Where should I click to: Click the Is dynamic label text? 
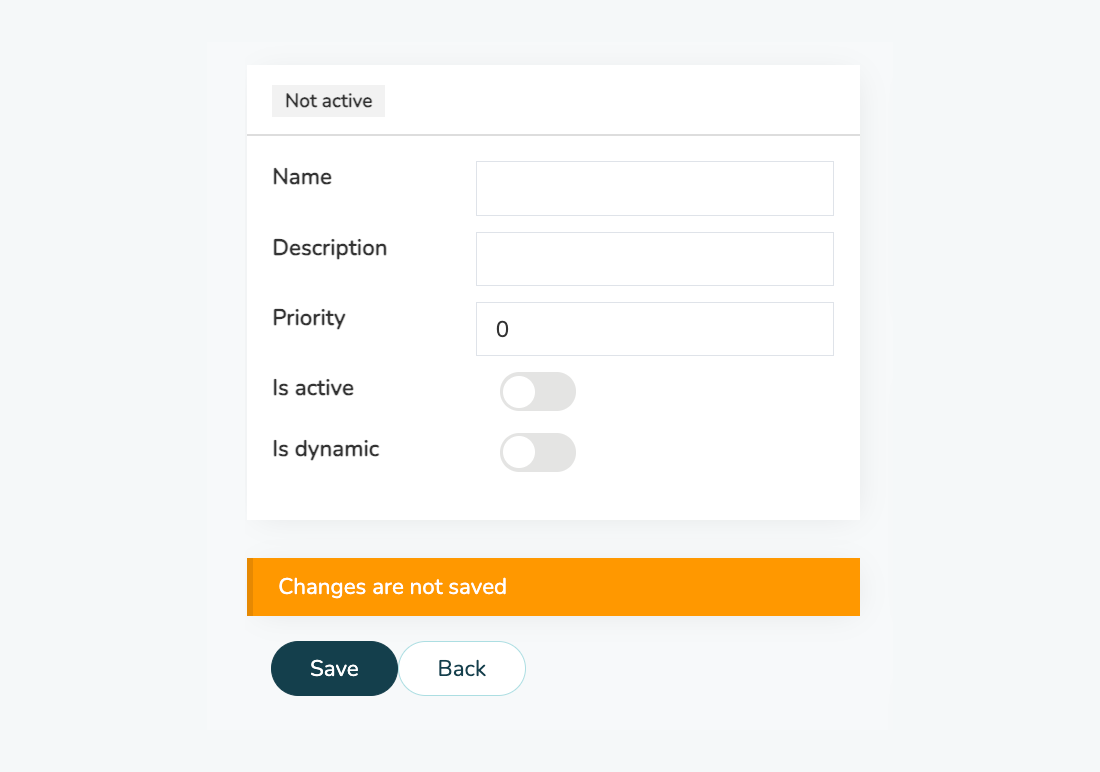pos(326,449)
